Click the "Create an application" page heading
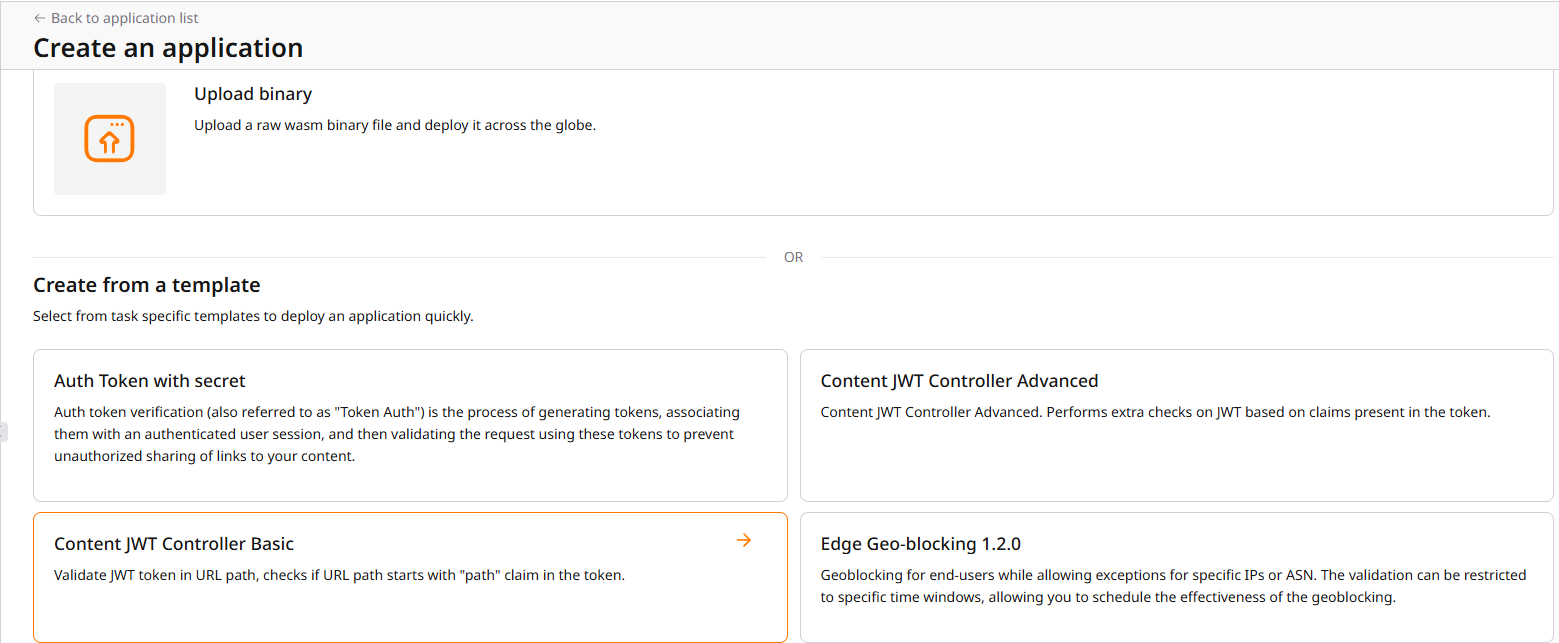The height and width of the screenshot is (643, 1559). click(x=168, y=48)
